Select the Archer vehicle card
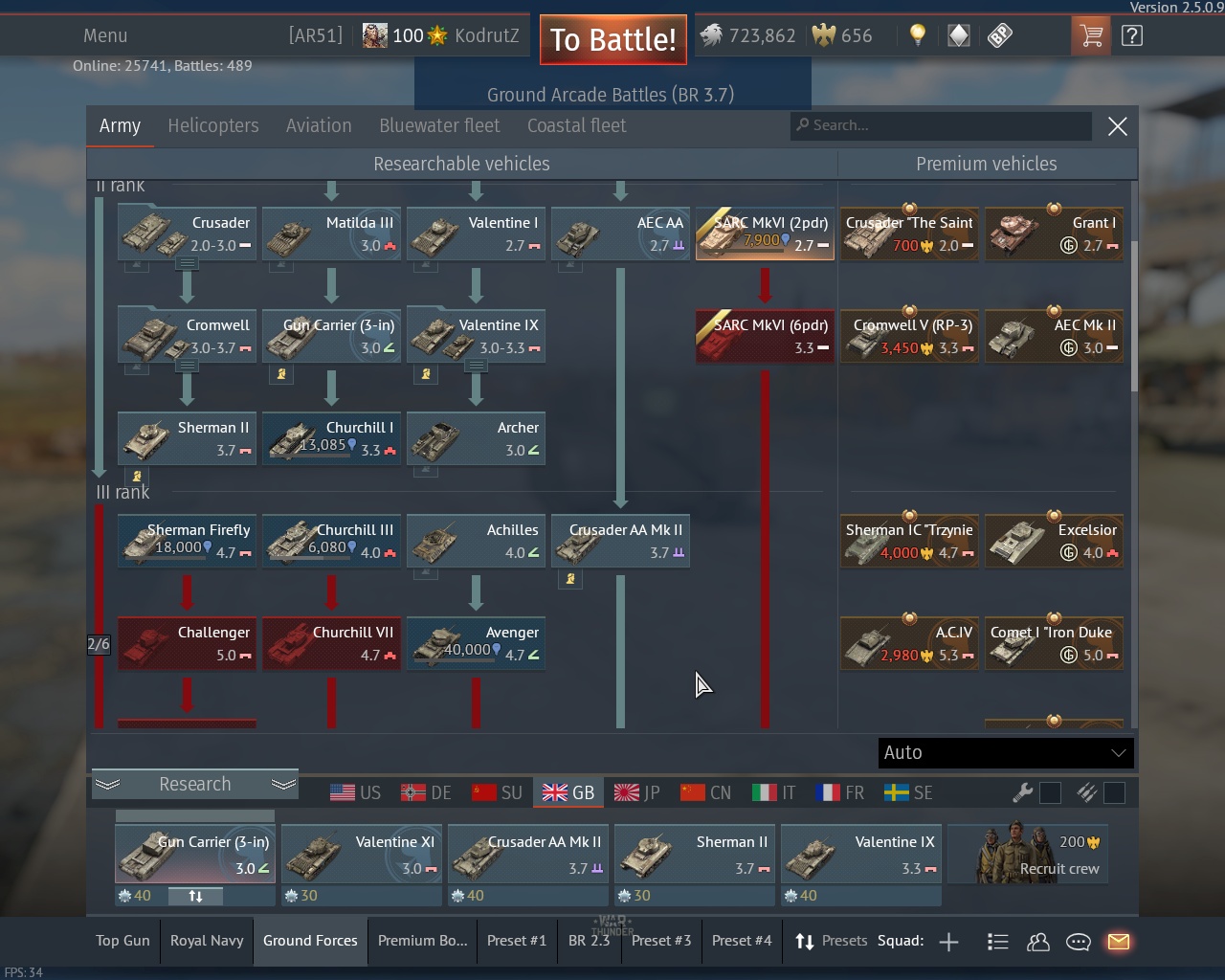 [476, 438]
